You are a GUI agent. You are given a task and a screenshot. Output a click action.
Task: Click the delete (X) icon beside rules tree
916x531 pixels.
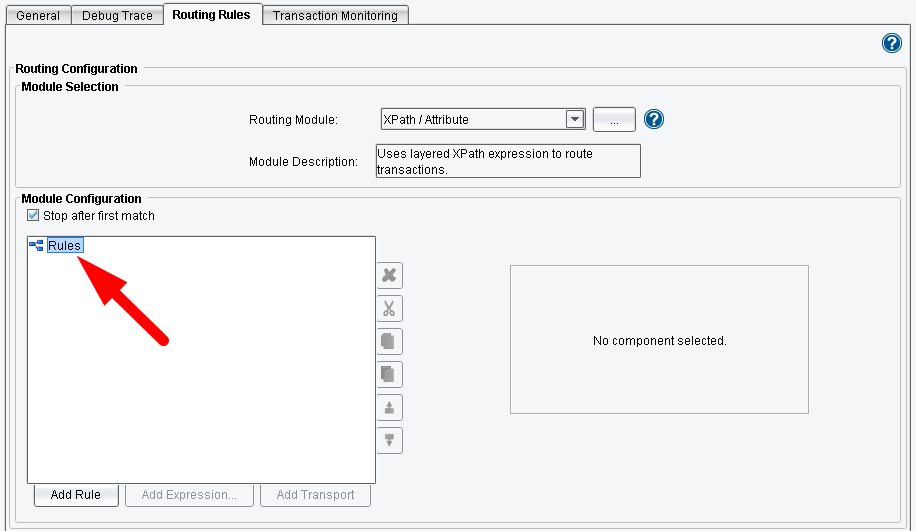[x=389, y=275]
